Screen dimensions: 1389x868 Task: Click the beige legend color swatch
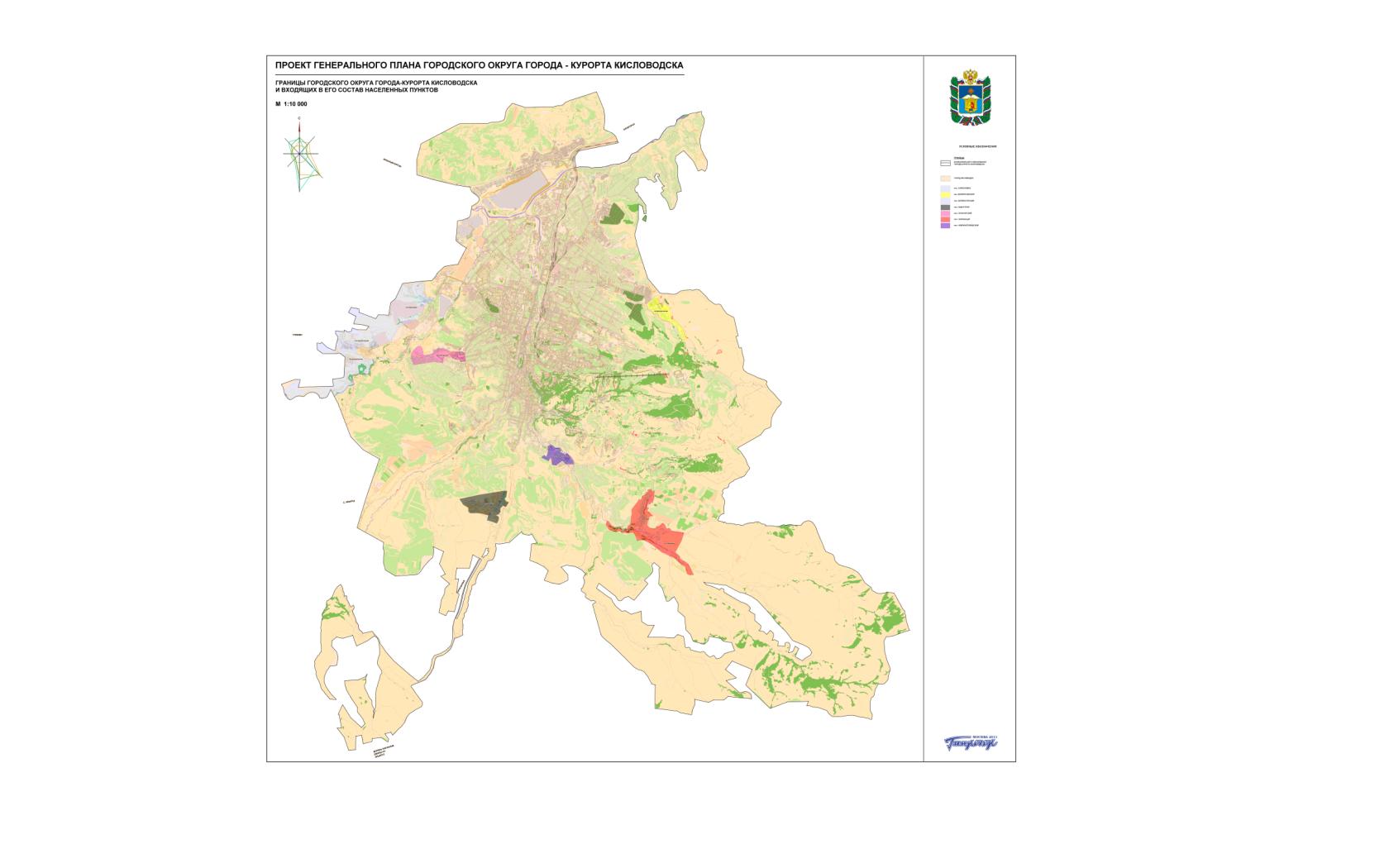click(945, 178)
